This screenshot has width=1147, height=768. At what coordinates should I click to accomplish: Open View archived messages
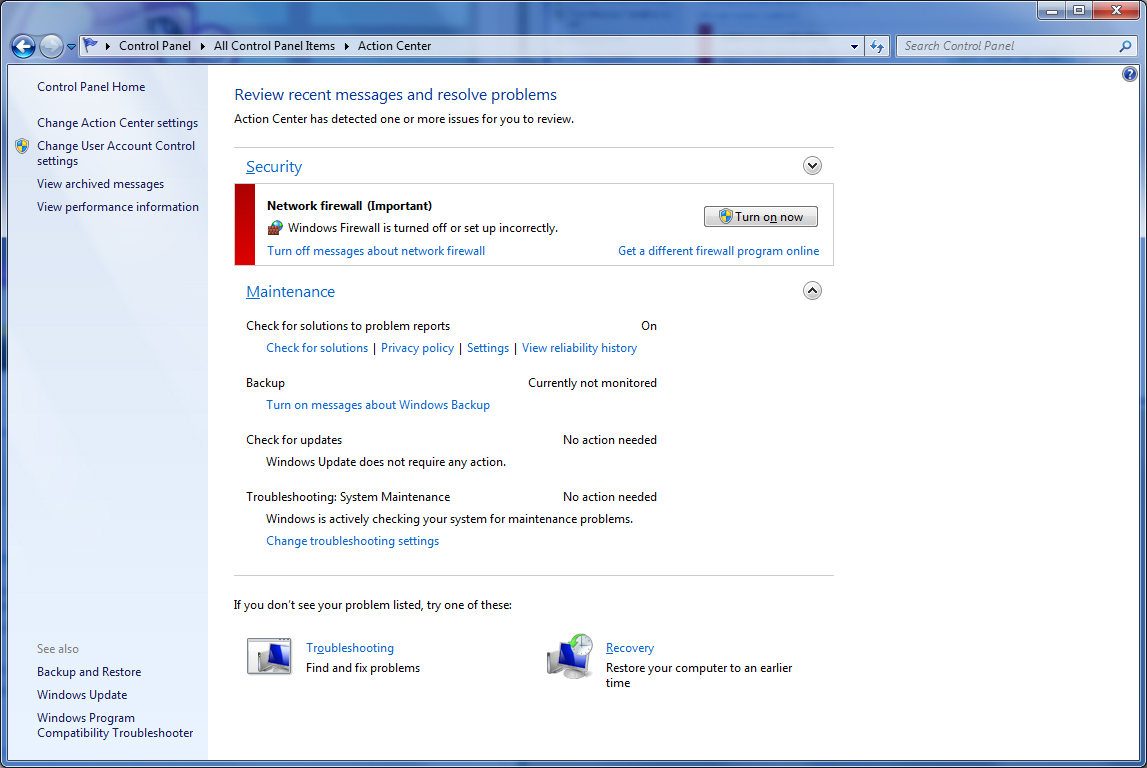coord(101,184)
